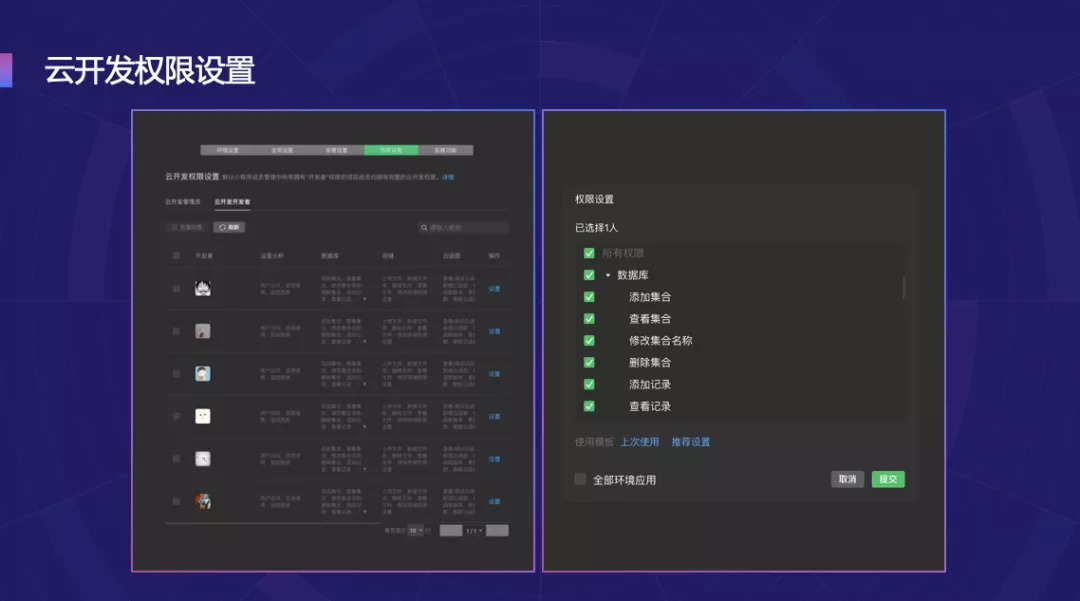Tick the select-all checkbox in the table header

click(176, 255)
